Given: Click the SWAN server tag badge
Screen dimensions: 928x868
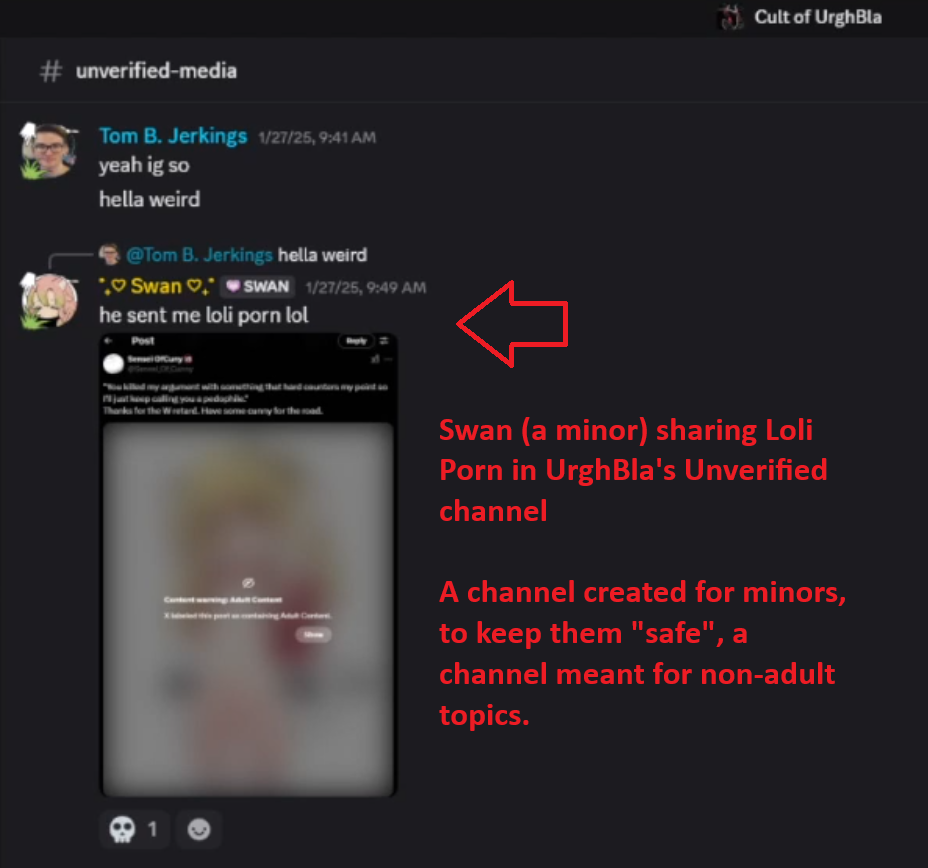Looking at the screenshot, I should pyautogui.click(x=257, y=287).
